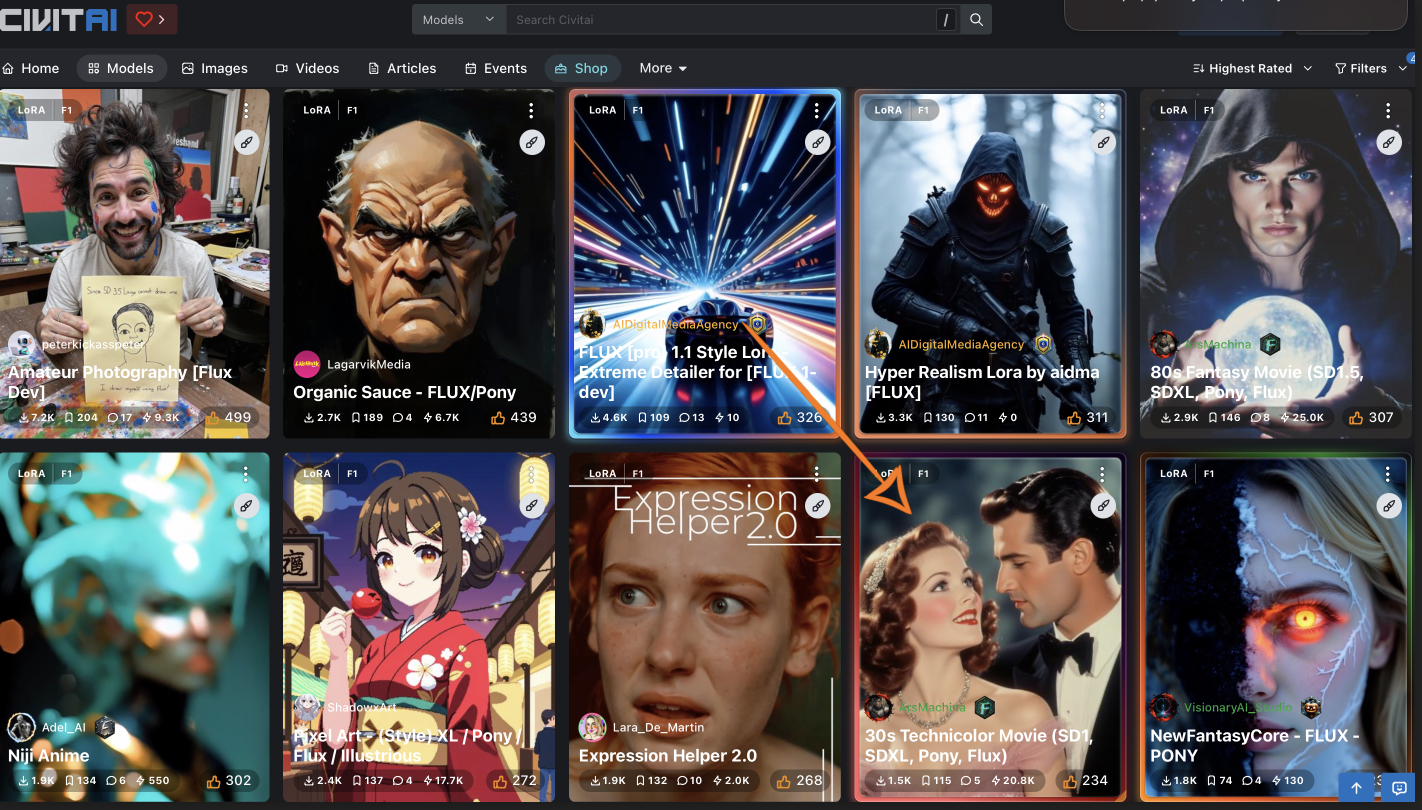Click link icon on Expression Helper card

click(x=818, y=505)
